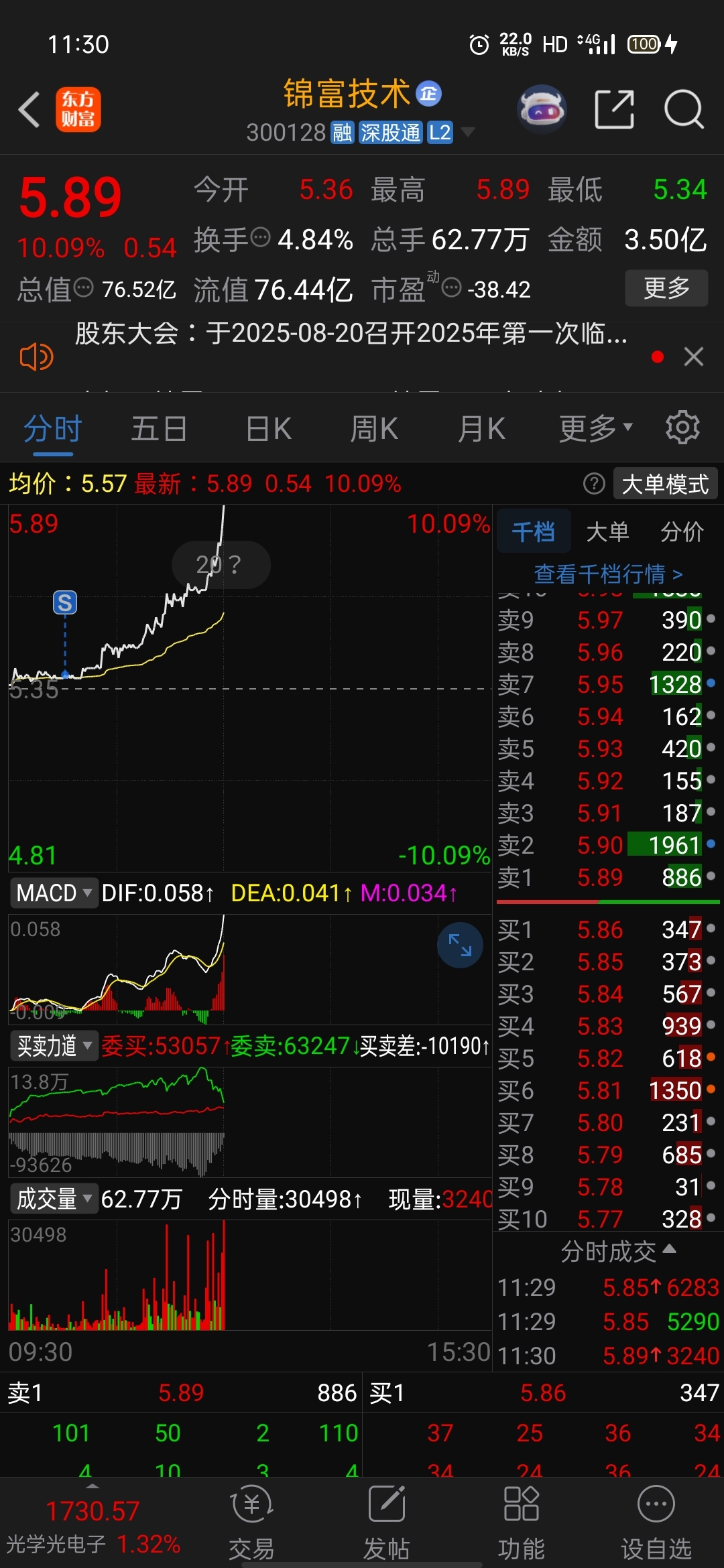This screenshot has width=724, height=1568.
Task: Tap 买6 row with 1350 volume
Action: click(x=608, y=1090)
